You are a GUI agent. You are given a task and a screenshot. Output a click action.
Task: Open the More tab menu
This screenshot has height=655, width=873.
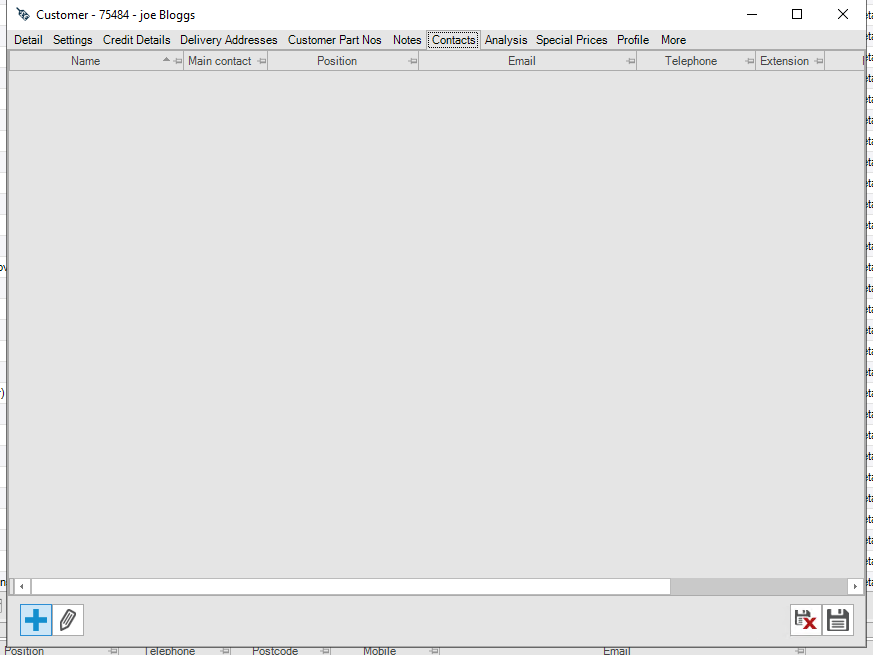(673, 40)
